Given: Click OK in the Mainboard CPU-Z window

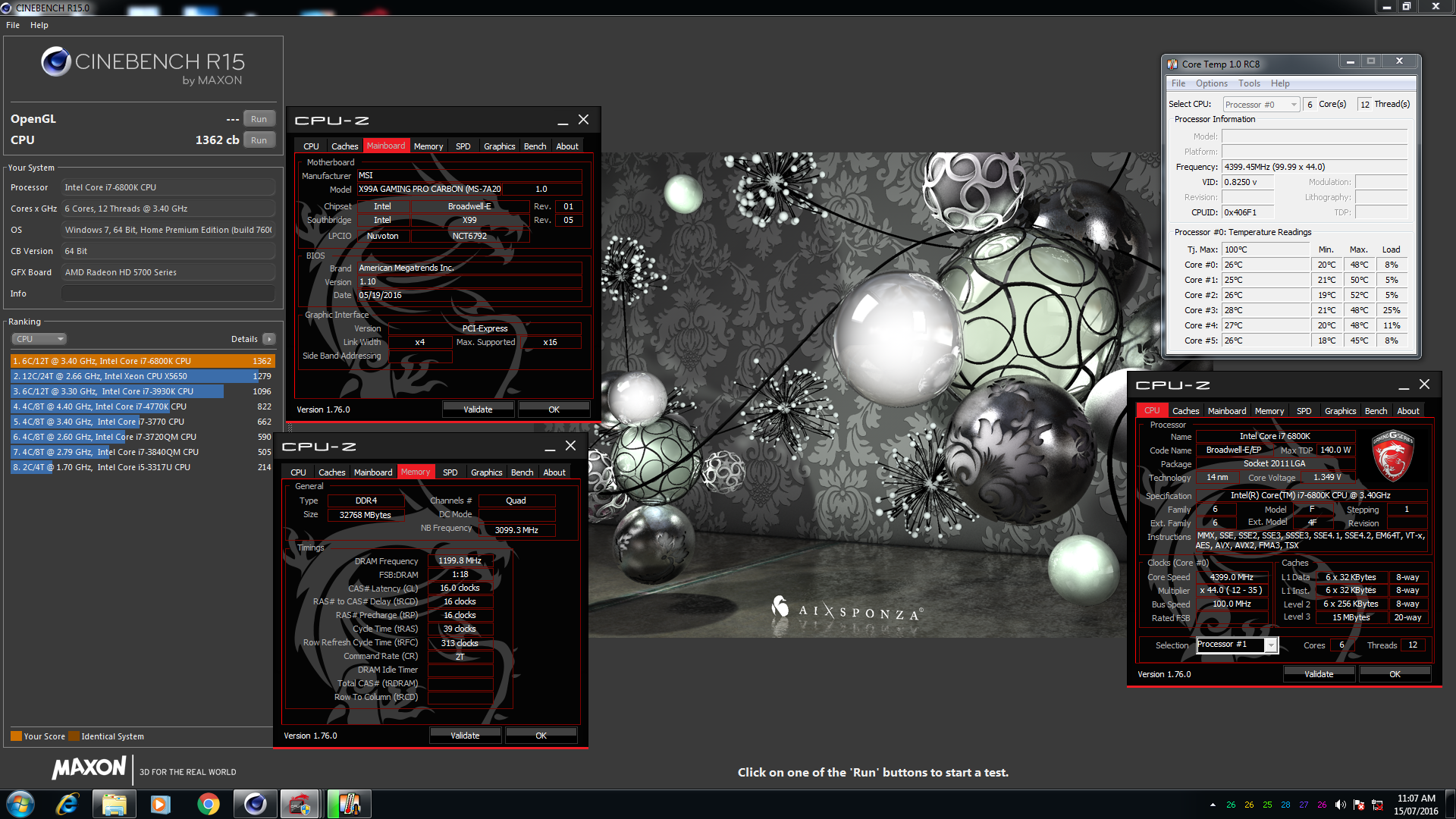Looking at the screenshot, I should (554, 409).
